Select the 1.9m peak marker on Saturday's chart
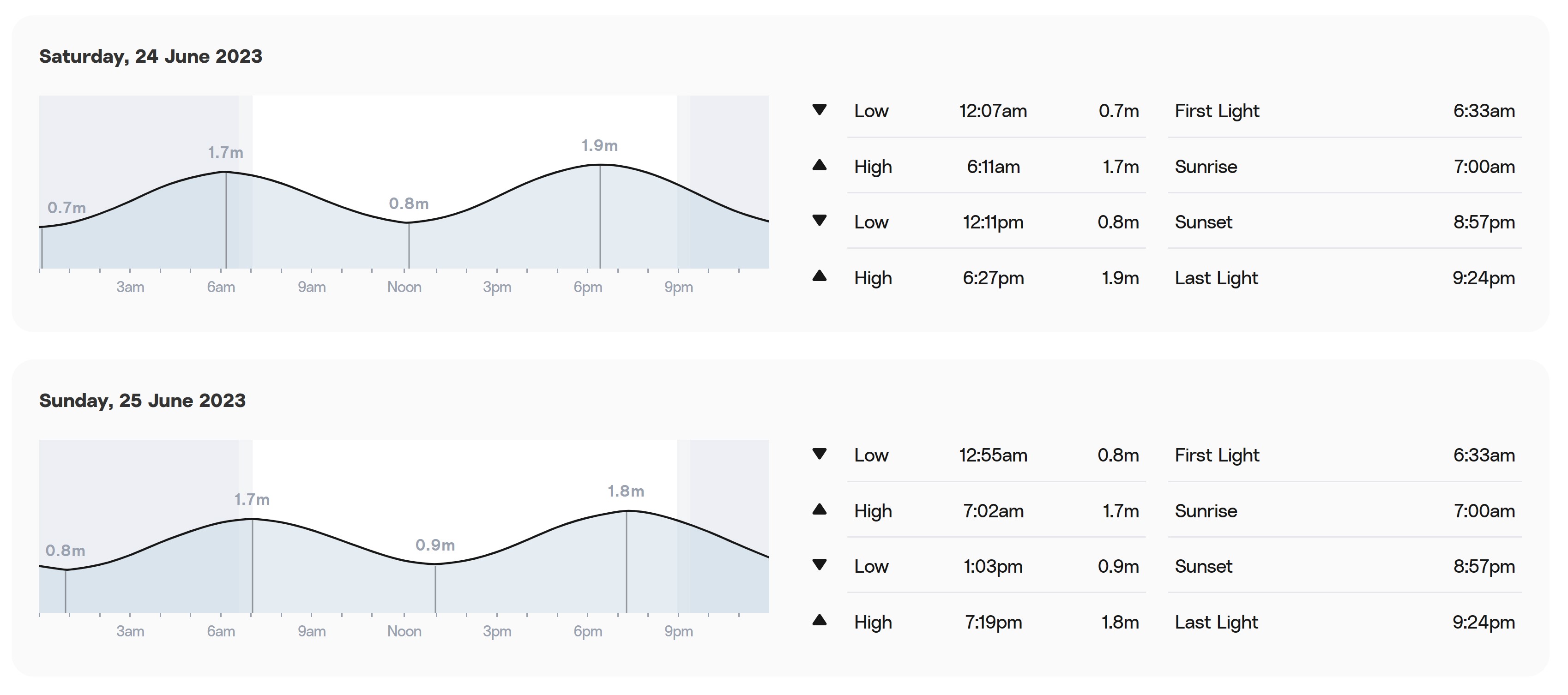Viewport: 1568px width, 695px height. pyautogui.click(x=600, y=145)
